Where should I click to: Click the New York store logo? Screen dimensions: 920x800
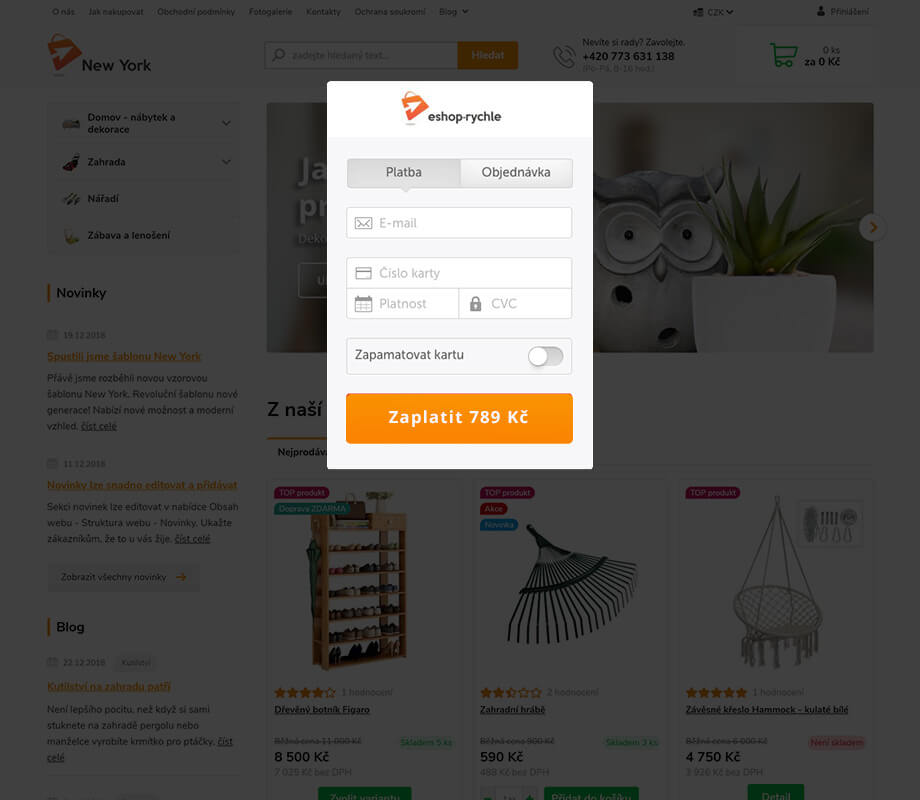[x=99, y=55]
